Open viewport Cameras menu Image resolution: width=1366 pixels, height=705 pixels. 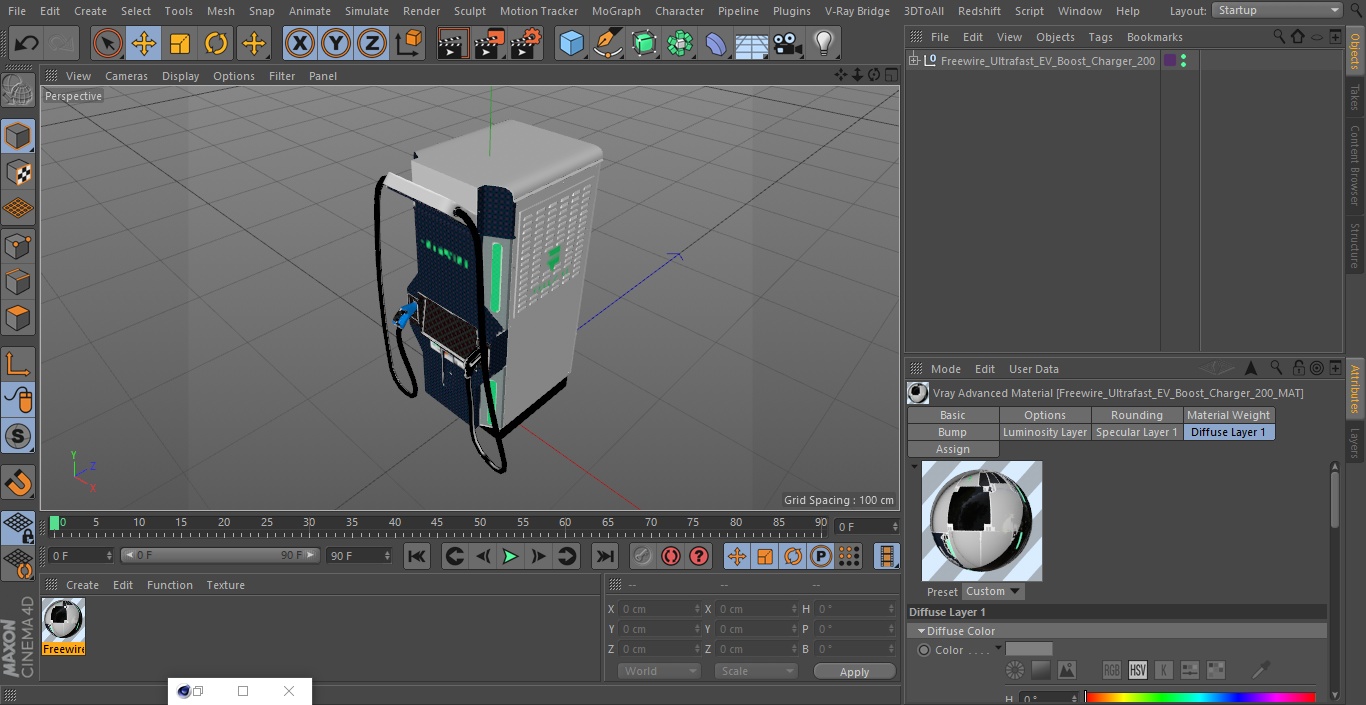coord(126,76)
